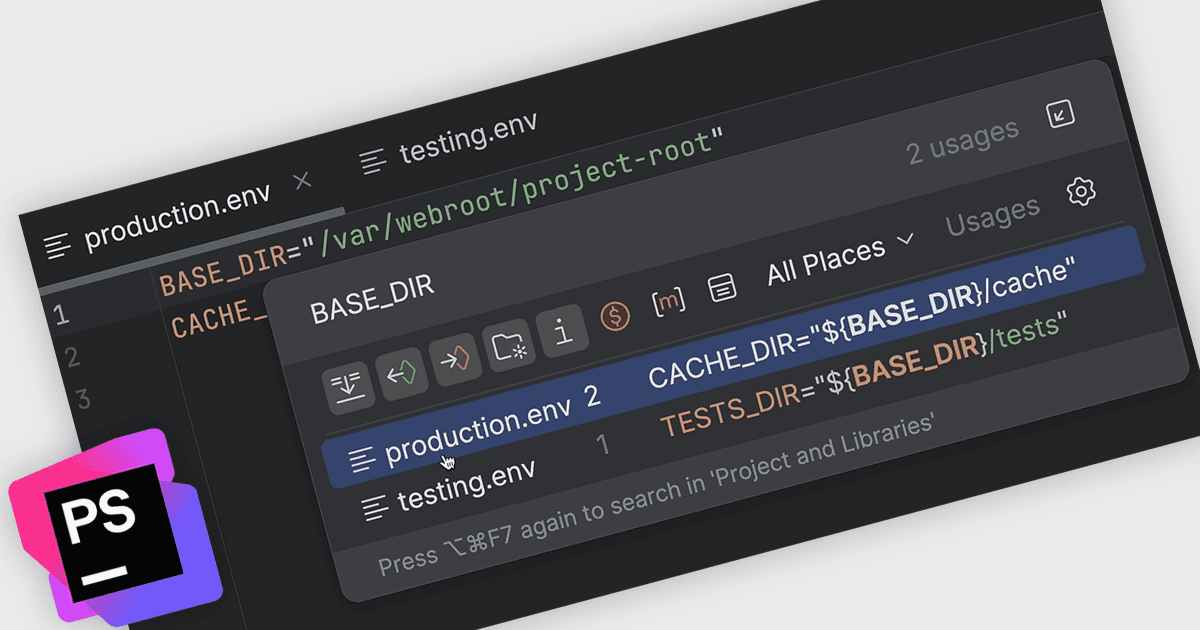Open usages settings gear icon
Viewport: 1200px width, 630px height.
point(1081,191)
